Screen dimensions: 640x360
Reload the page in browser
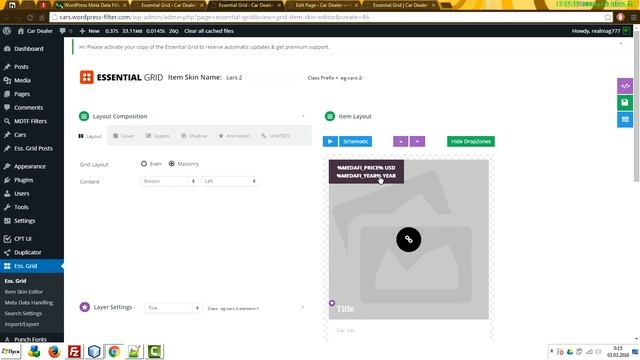tap(30, 18)
